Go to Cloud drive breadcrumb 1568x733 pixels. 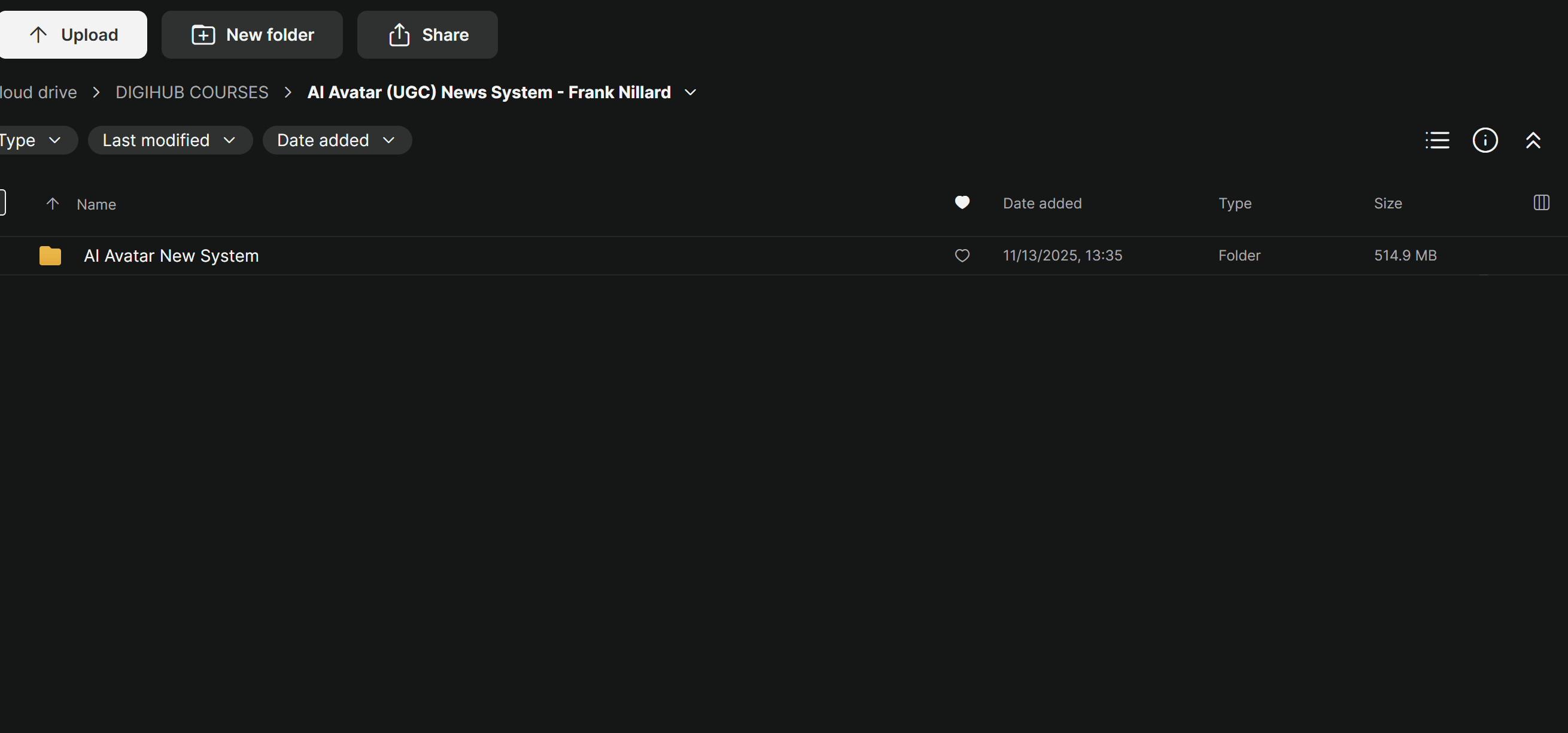click(x=38, y=92)
